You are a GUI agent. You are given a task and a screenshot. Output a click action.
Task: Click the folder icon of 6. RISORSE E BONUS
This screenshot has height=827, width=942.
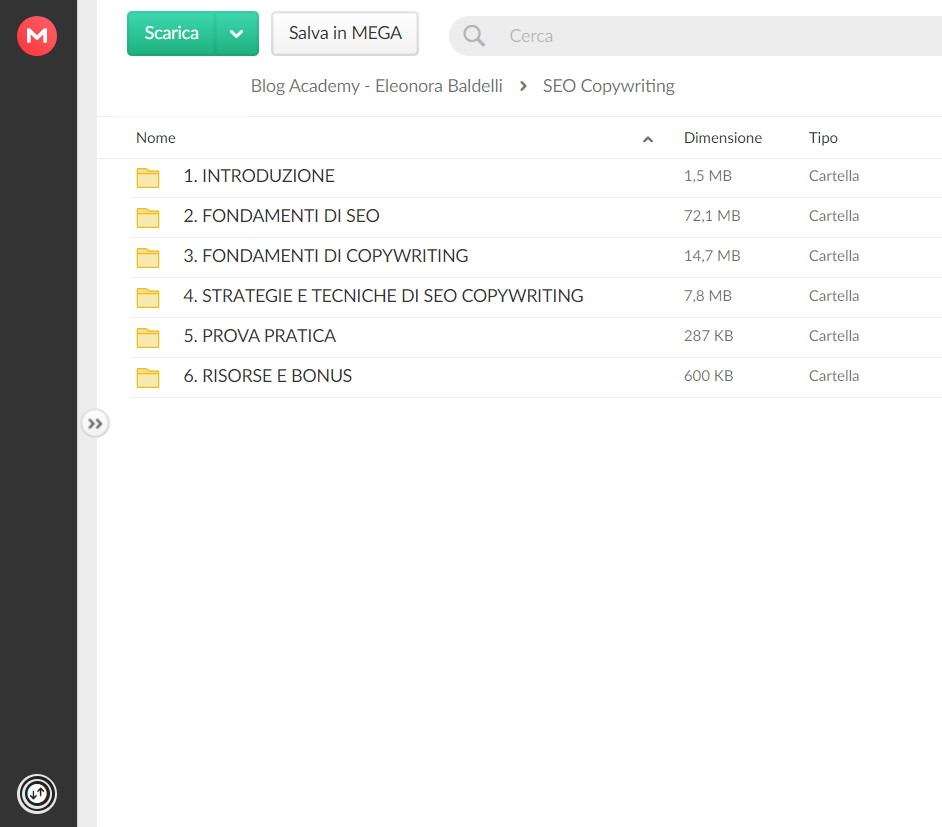[x=148, y=377]
